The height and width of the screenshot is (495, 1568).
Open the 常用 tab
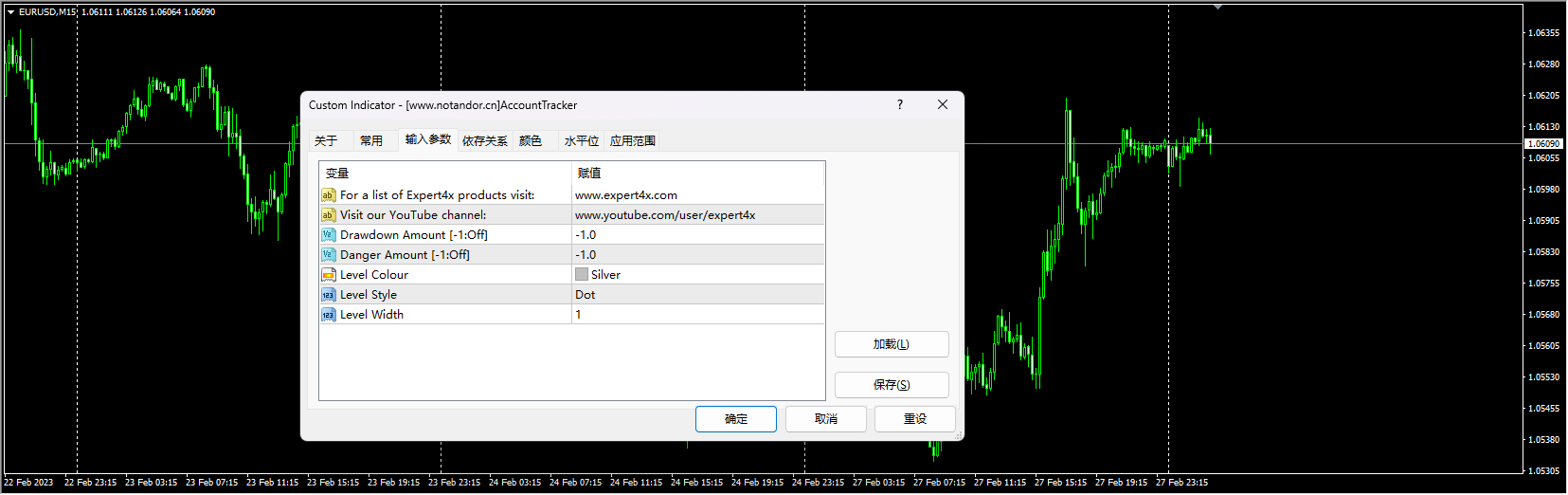click(x=371, y=141)
